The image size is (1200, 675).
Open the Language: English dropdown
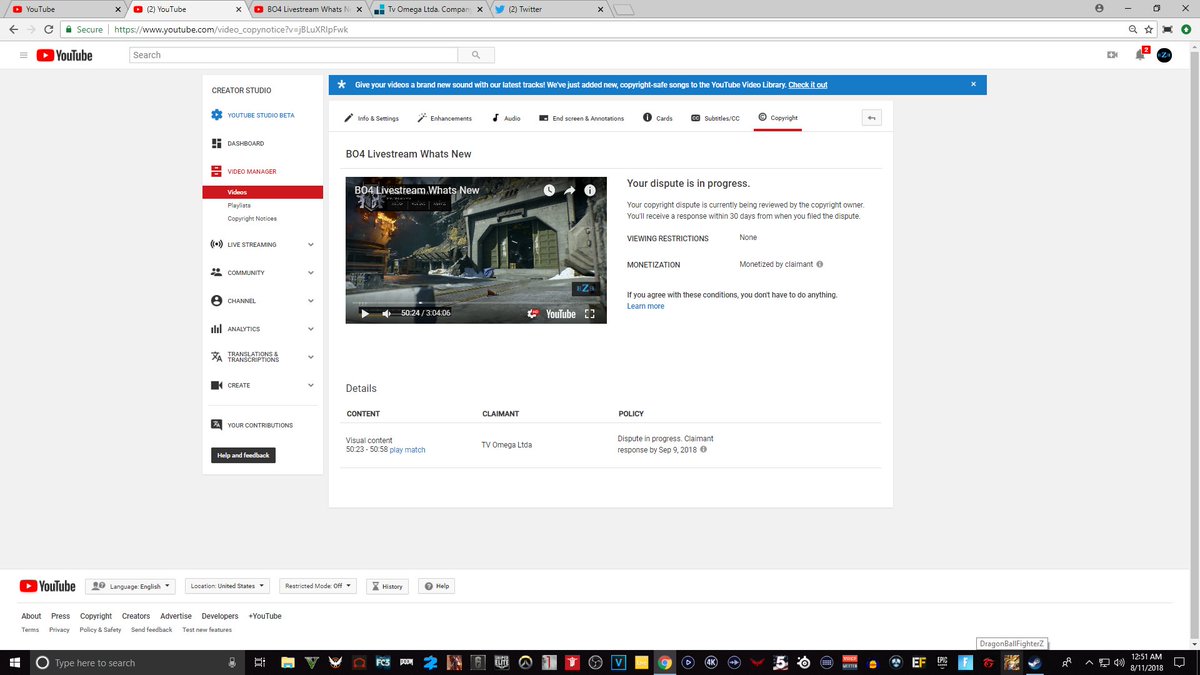tap(130, 586)
